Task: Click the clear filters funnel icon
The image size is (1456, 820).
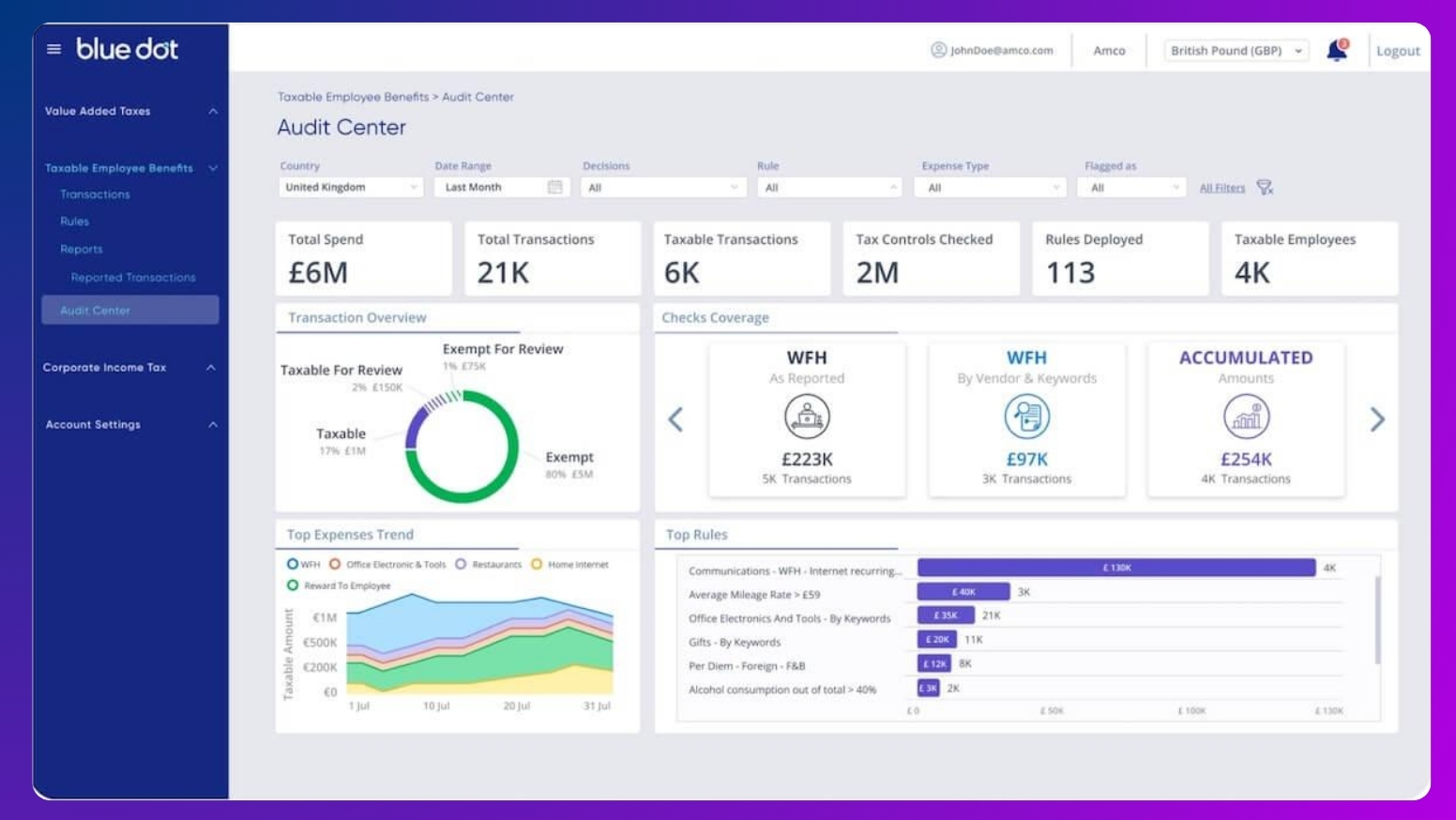Action: [1265, 188]
